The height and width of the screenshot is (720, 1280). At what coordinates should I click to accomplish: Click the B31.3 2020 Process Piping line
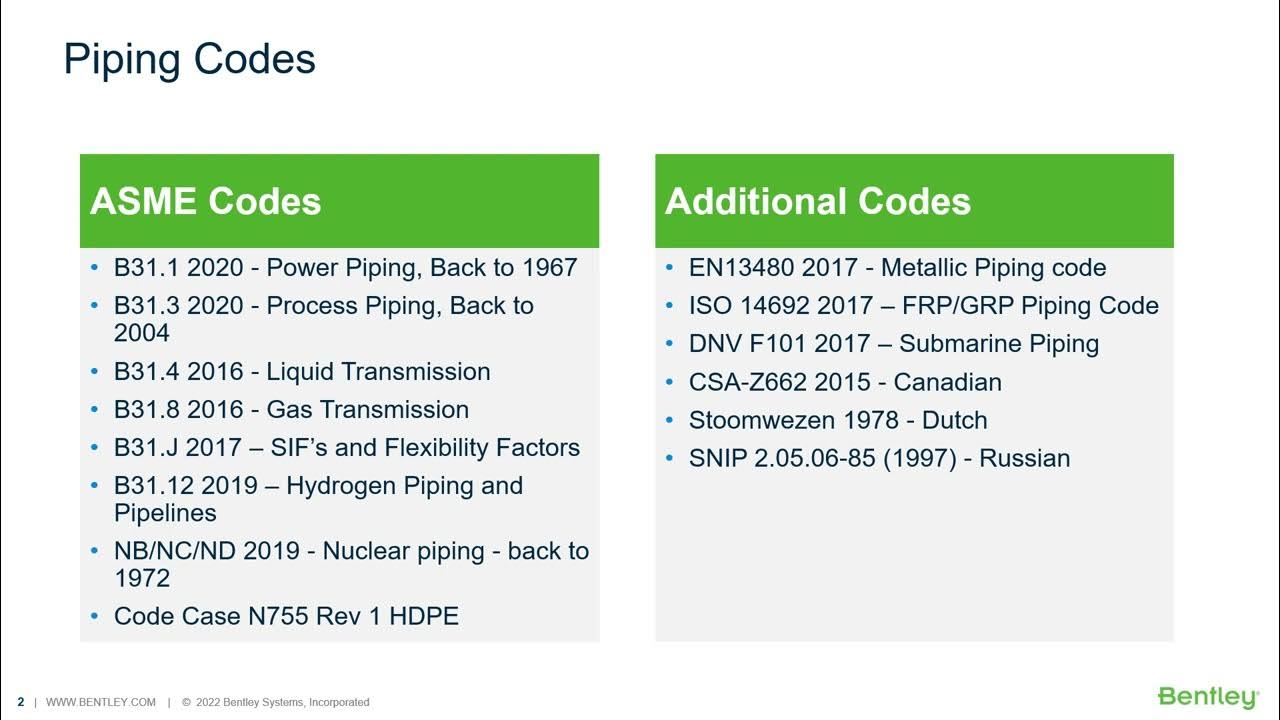(x=323, y=306)
